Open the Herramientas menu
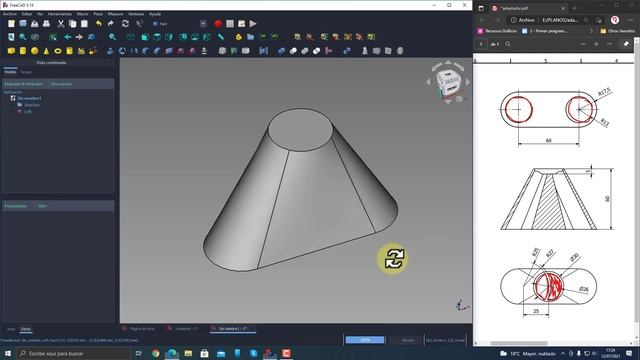640x360 pixels. tap(60, 14)
